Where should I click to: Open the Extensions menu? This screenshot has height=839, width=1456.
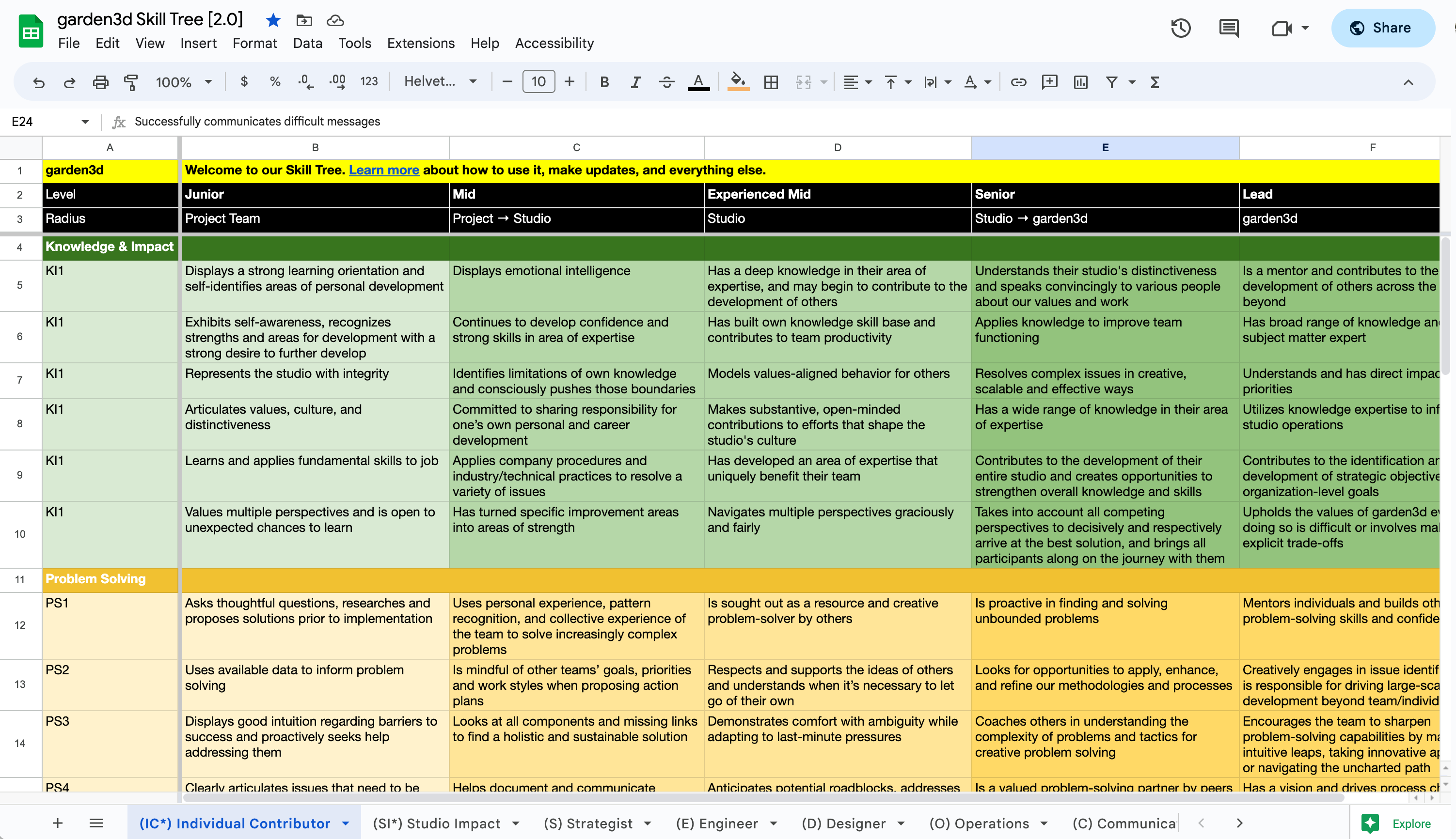tap(421, 43)
